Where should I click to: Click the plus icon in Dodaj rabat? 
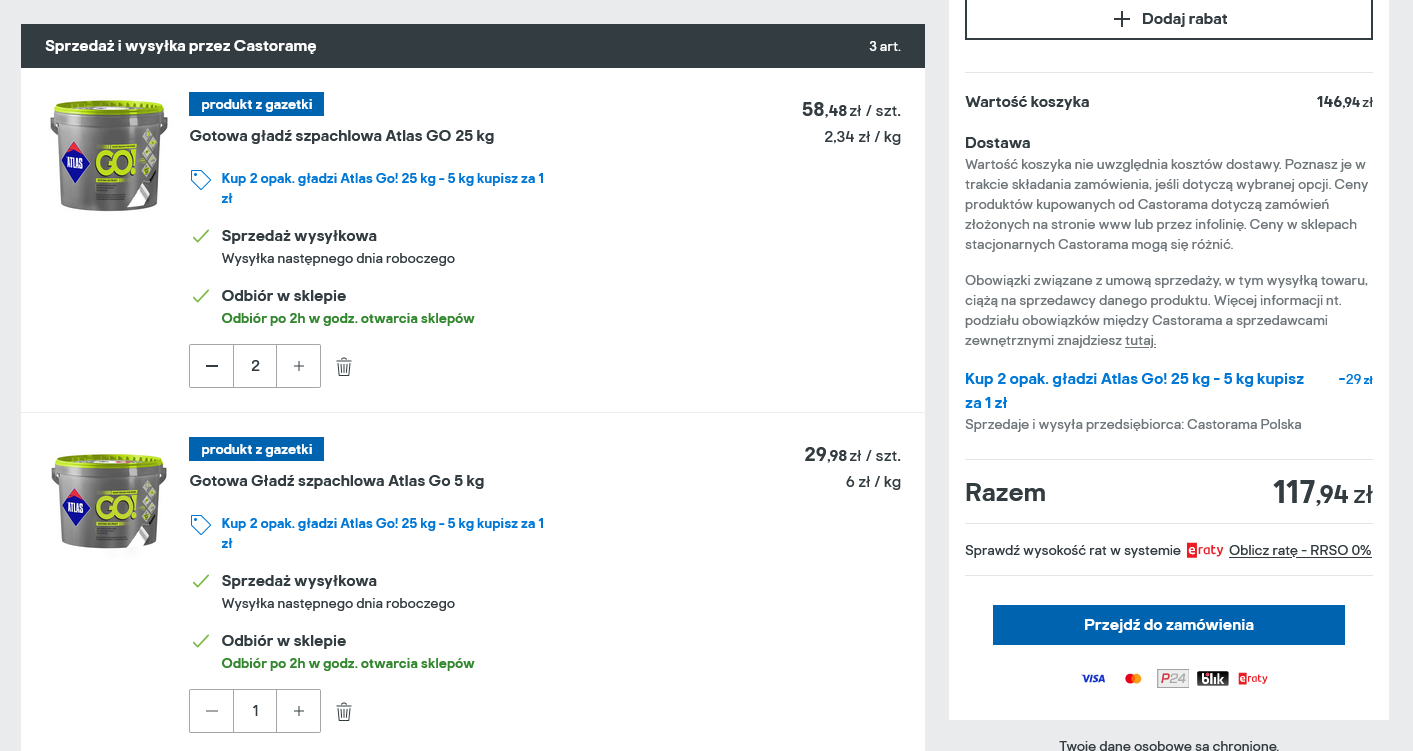point(1122,19)
